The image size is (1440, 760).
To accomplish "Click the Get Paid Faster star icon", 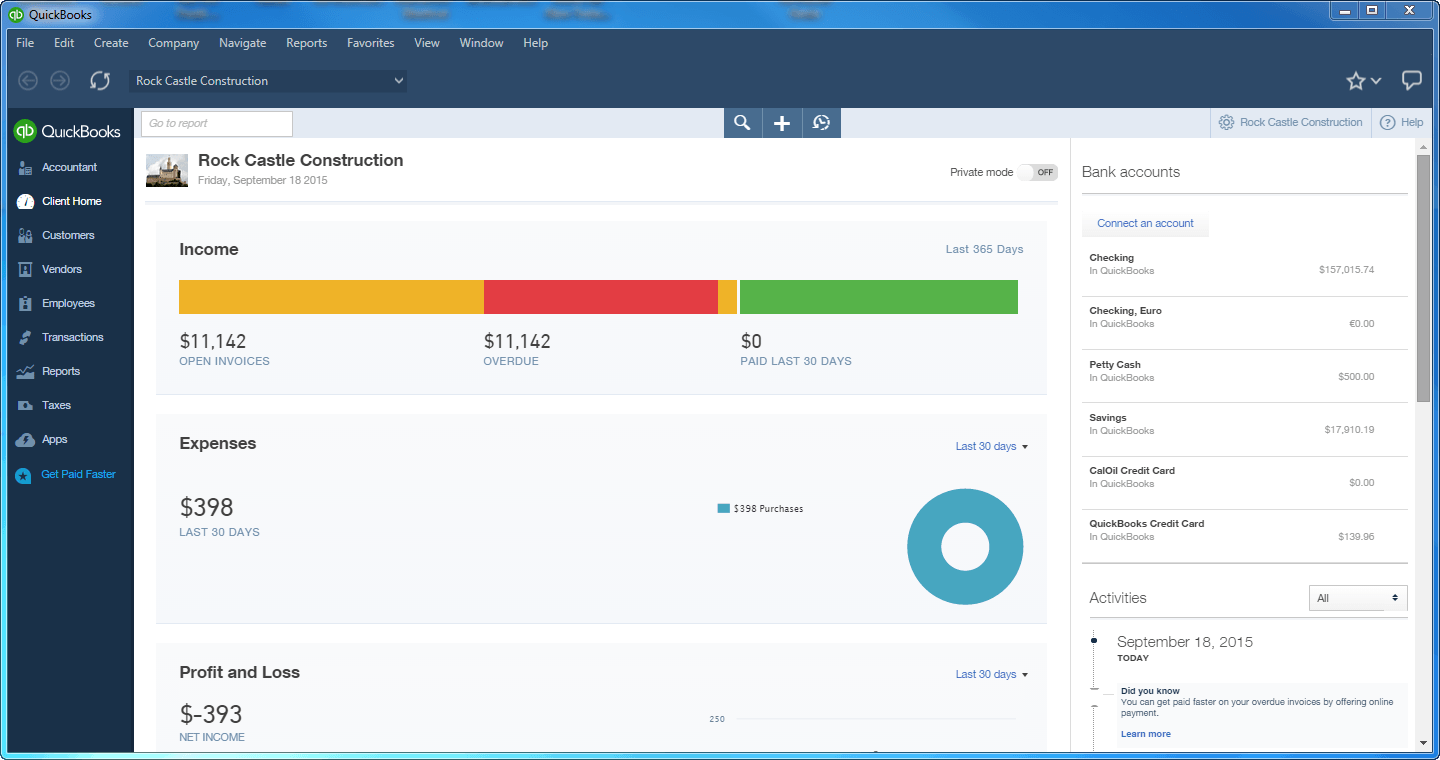I will (24, 475).
